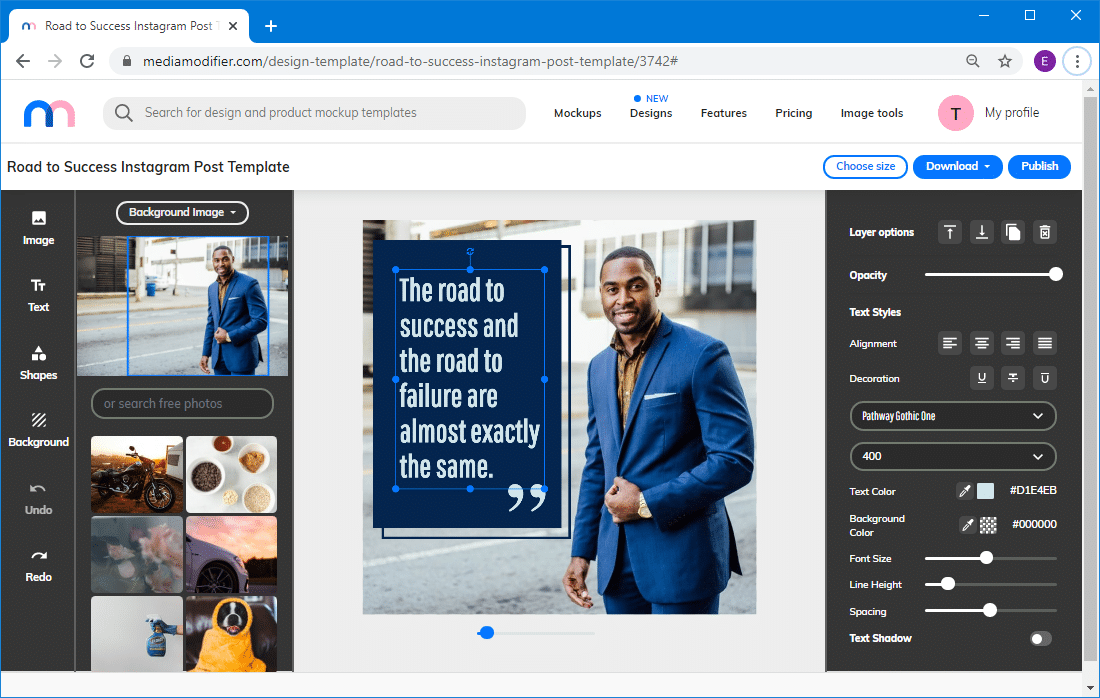Apply strikethrough decoration
1100x698 pixels.
[1013, 378]
